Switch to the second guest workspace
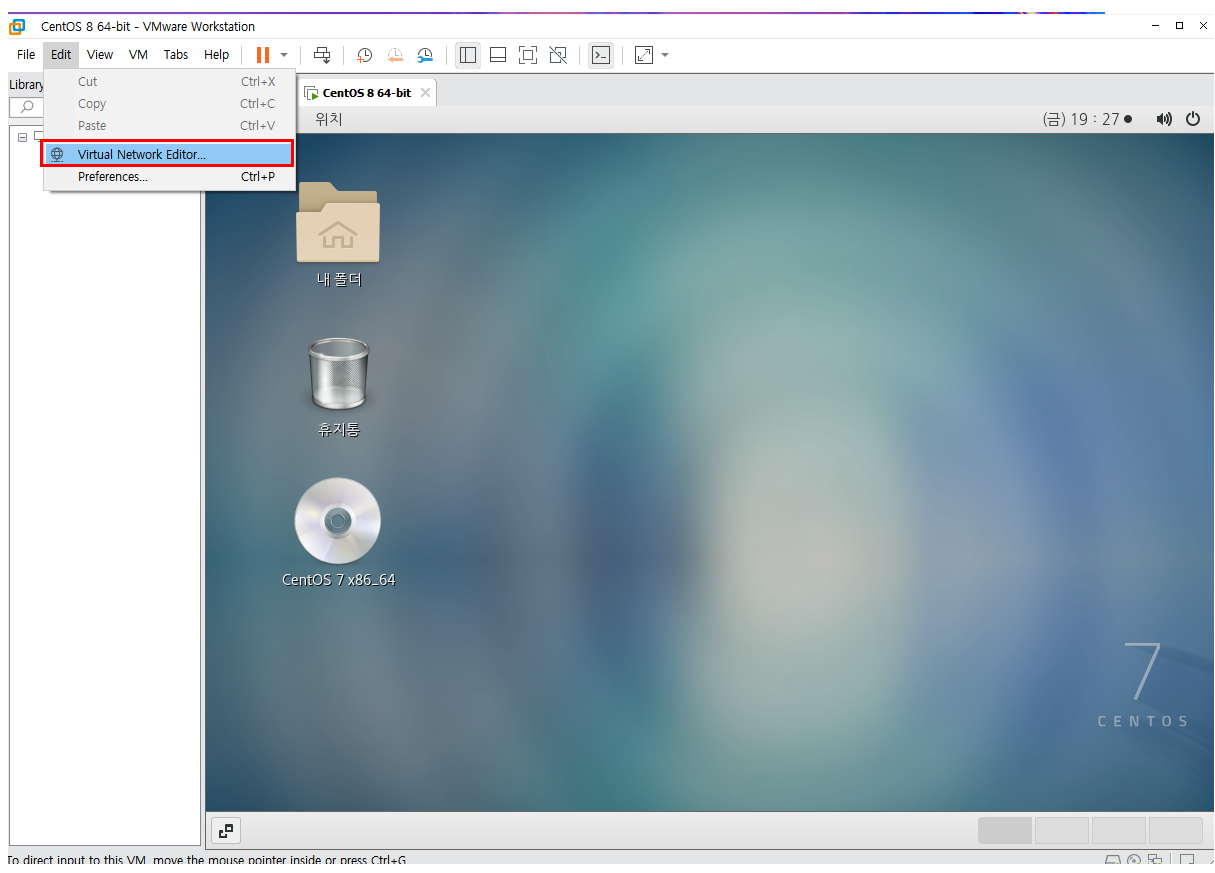This screenshot has height=873, width=1215. click(x=1061, y=831)
